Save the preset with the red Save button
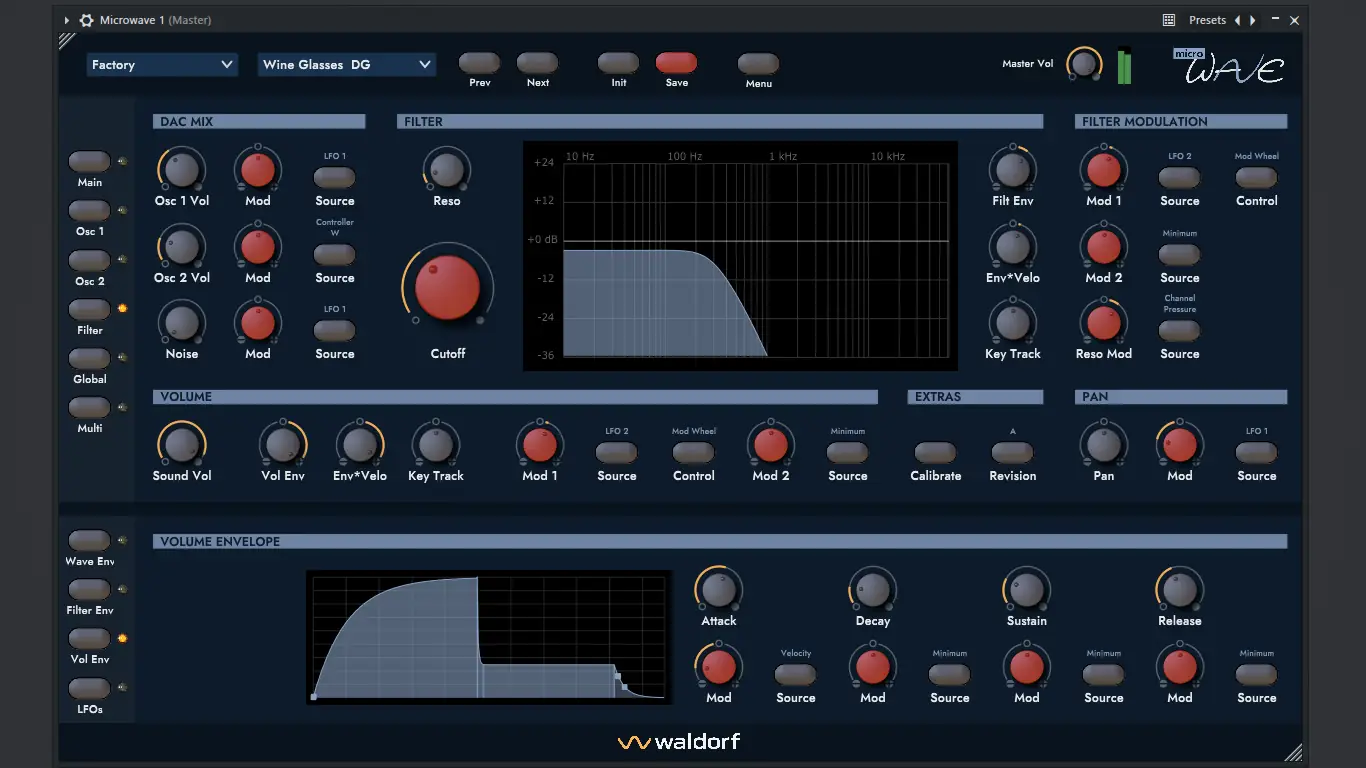This screenshot has width=1366, height=768. click(677, 63)
